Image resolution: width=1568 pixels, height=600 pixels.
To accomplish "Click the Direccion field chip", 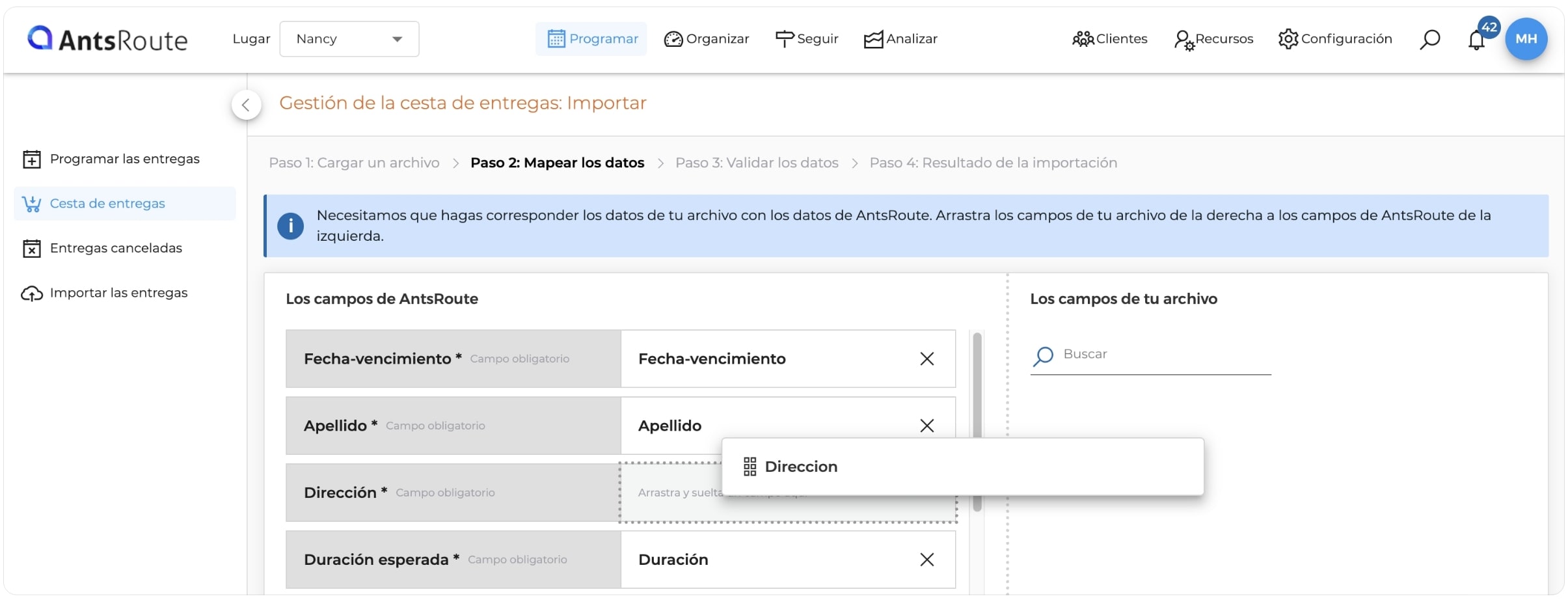I will 962,467.
